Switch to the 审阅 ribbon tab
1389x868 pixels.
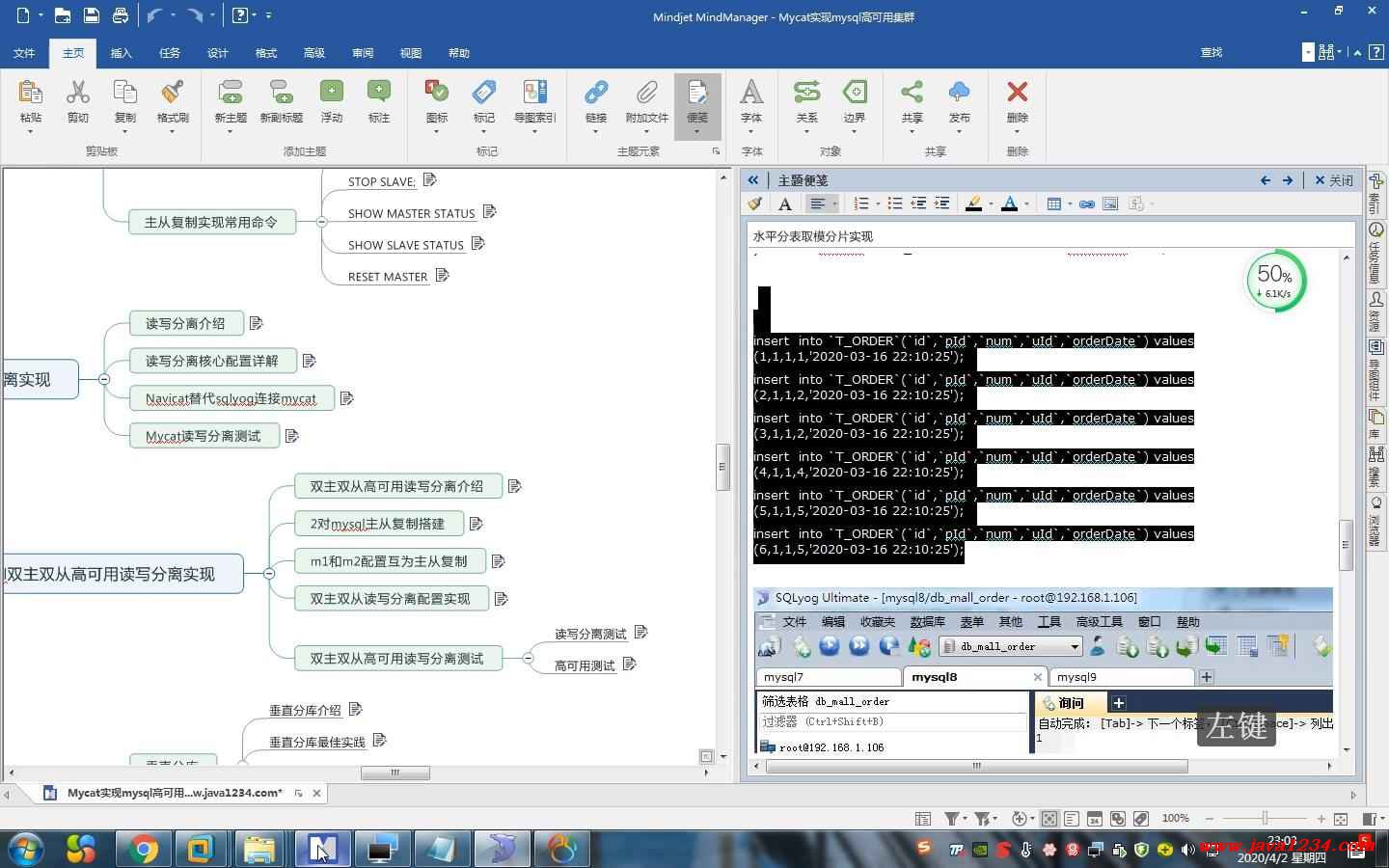point(363,53)
